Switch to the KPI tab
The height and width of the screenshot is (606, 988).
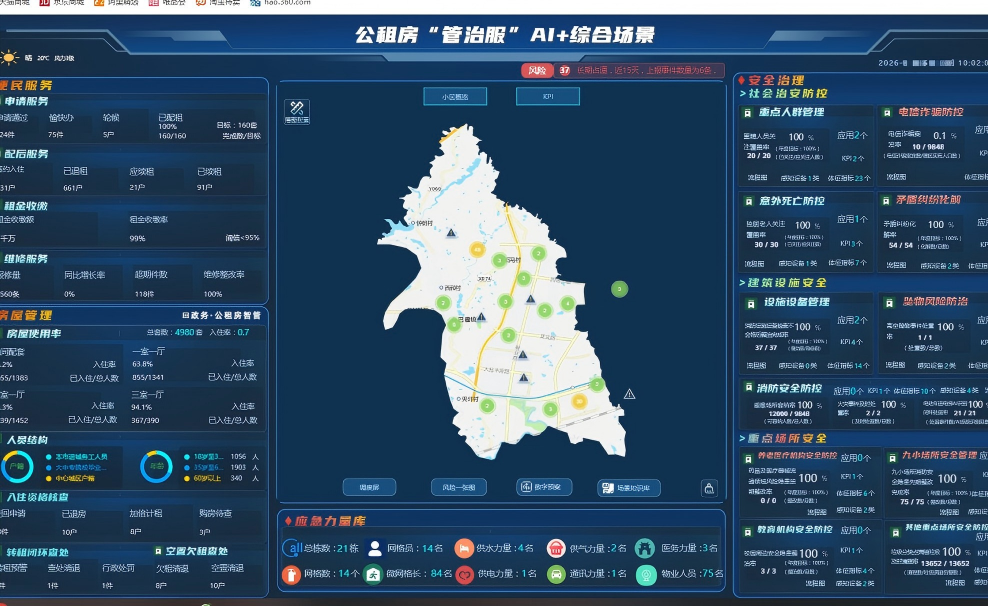548,97
